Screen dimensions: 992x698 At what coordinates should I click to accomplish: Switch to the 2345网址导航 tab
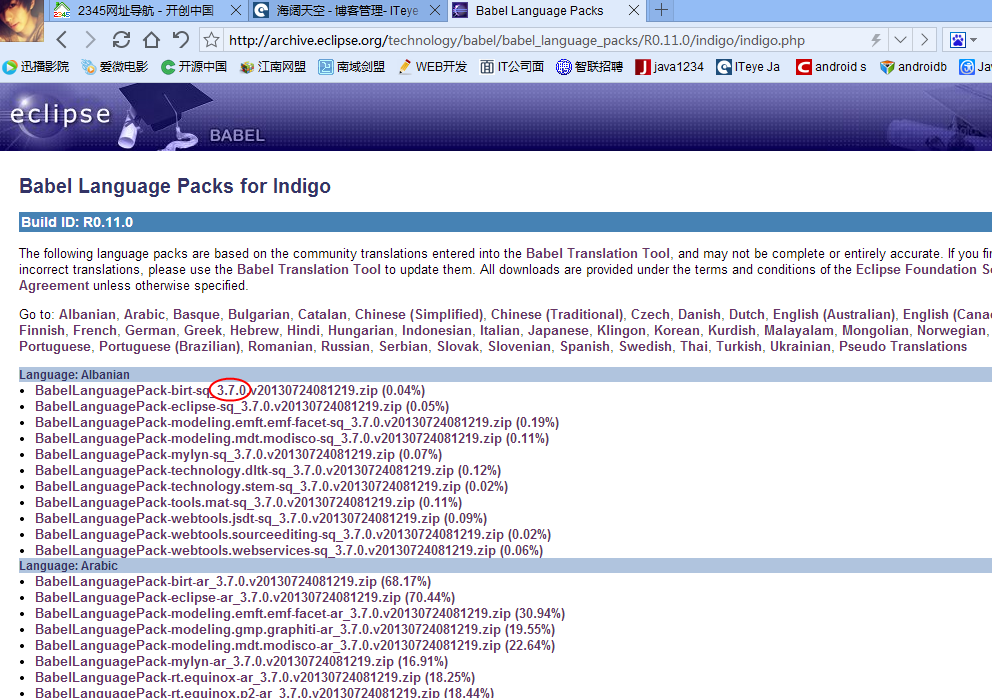146,10
